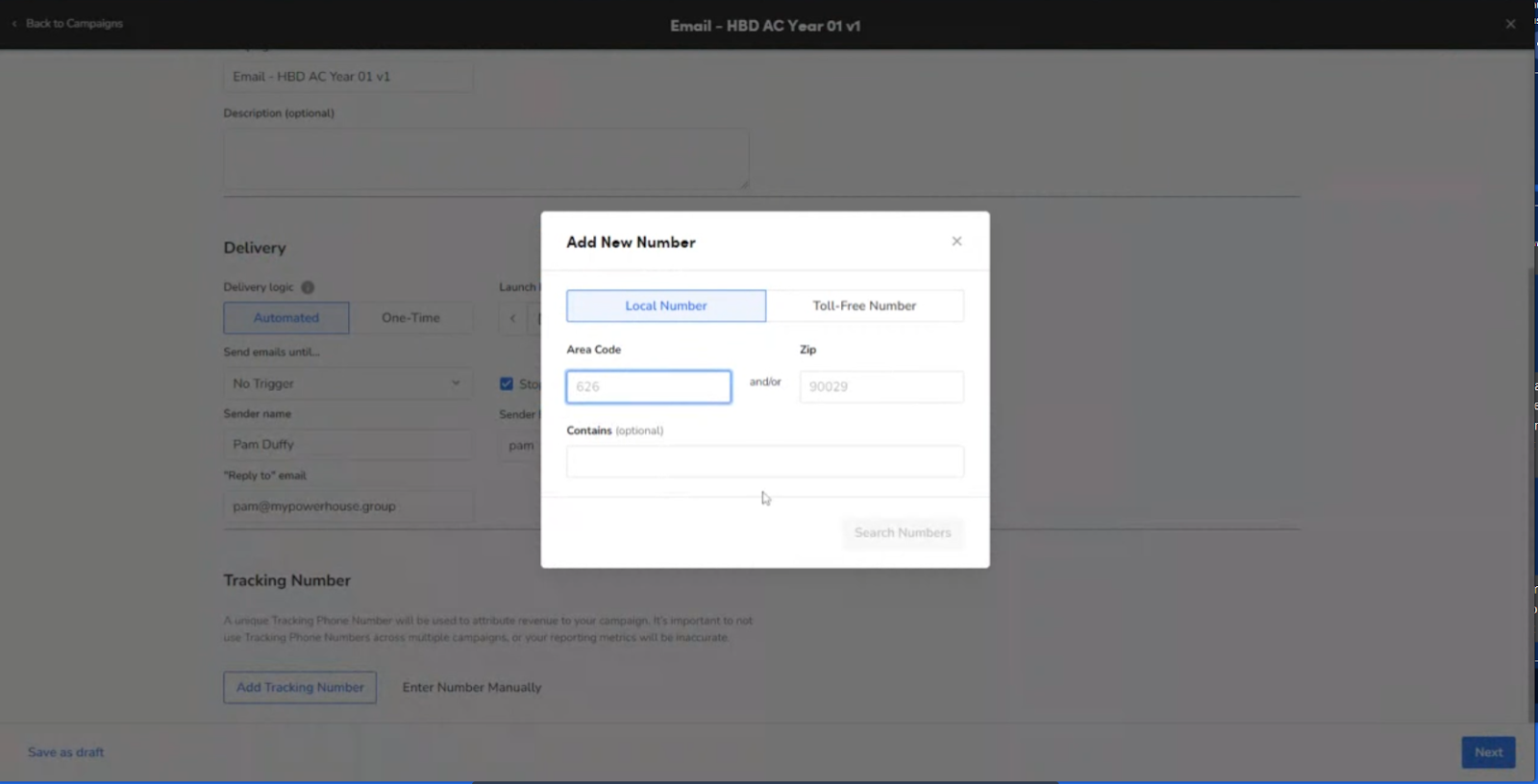Click the Sender email field showing pam
The height and width of the screenshot is (784, 1538).
tap(520, 445)
